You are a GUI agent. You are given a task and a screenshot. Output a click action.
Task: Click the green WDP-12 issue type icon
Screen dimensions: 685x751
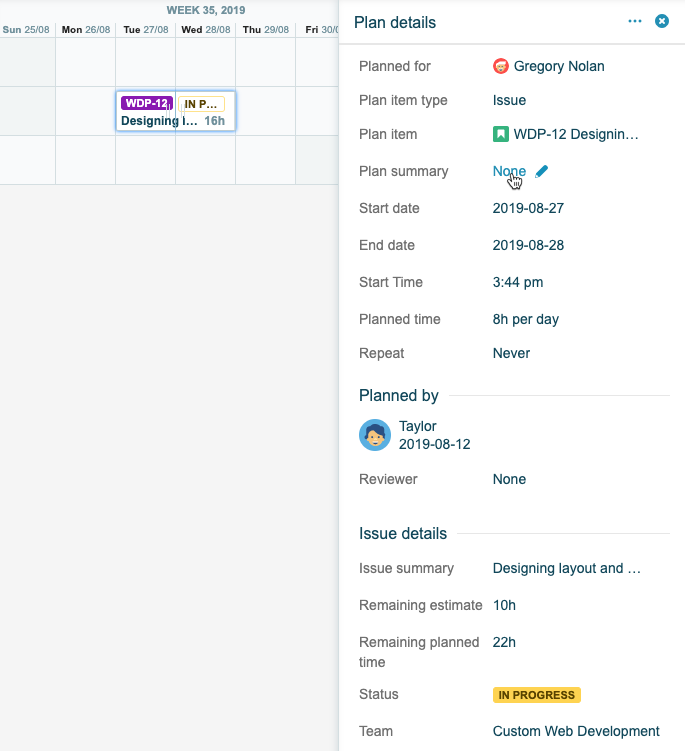(x=501, y=134)
